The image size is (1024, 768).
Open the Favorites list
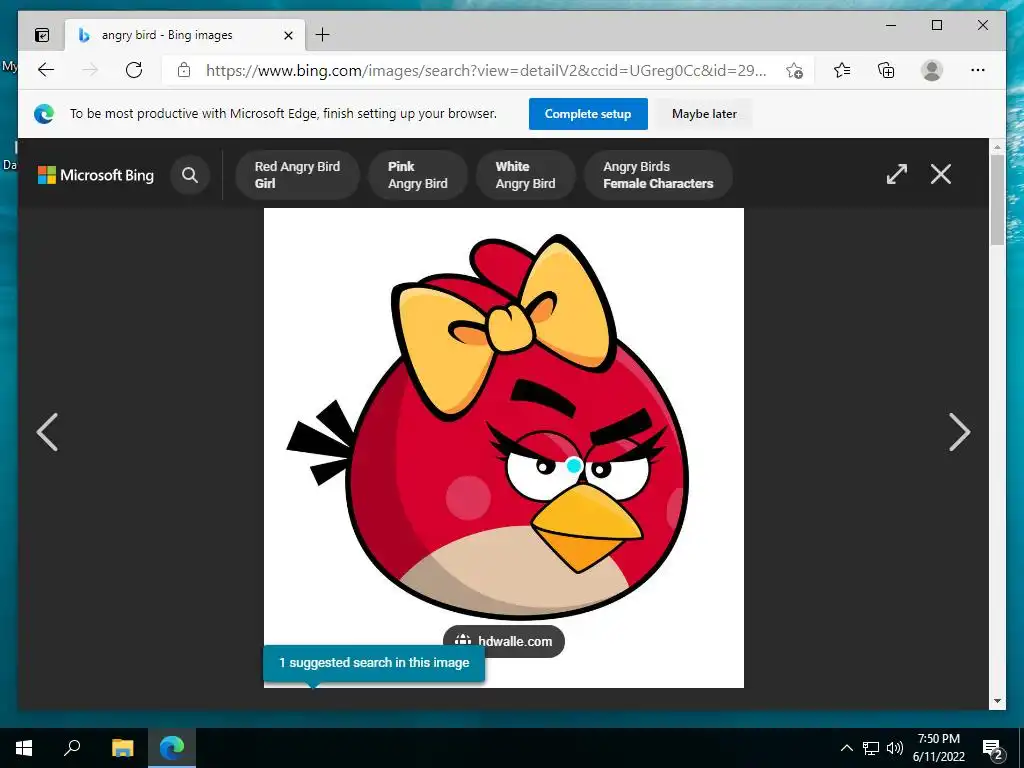coord(842,70)
